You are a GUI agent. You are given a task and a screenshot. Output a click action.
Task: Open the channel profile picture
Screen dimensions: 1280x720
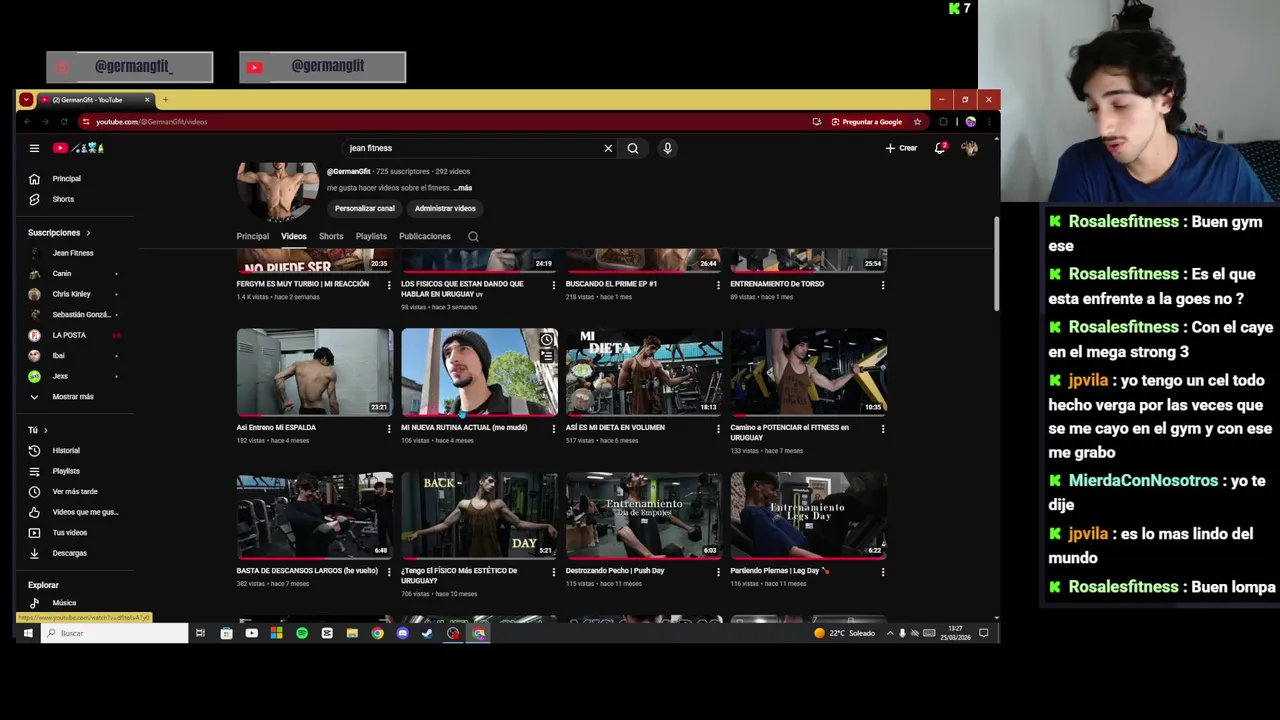(x=278, y=191)
